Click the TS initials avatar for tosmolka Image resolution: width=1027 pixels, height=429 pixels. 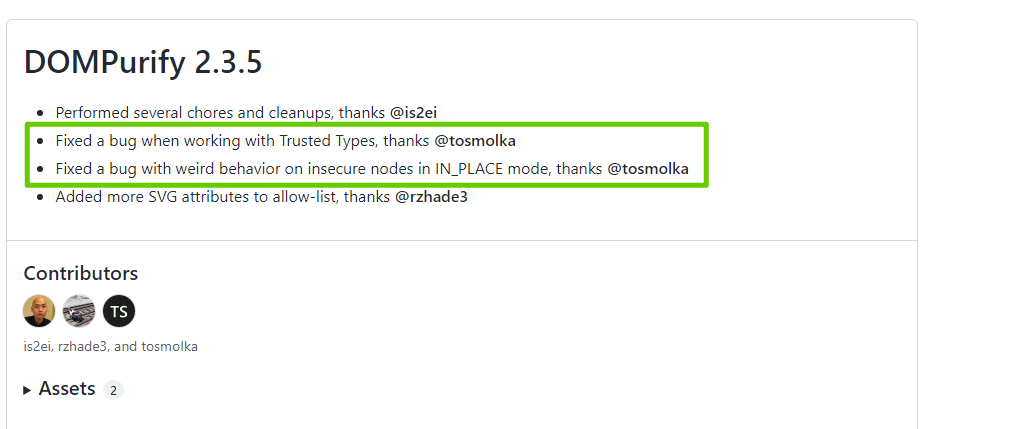[119, 311]
